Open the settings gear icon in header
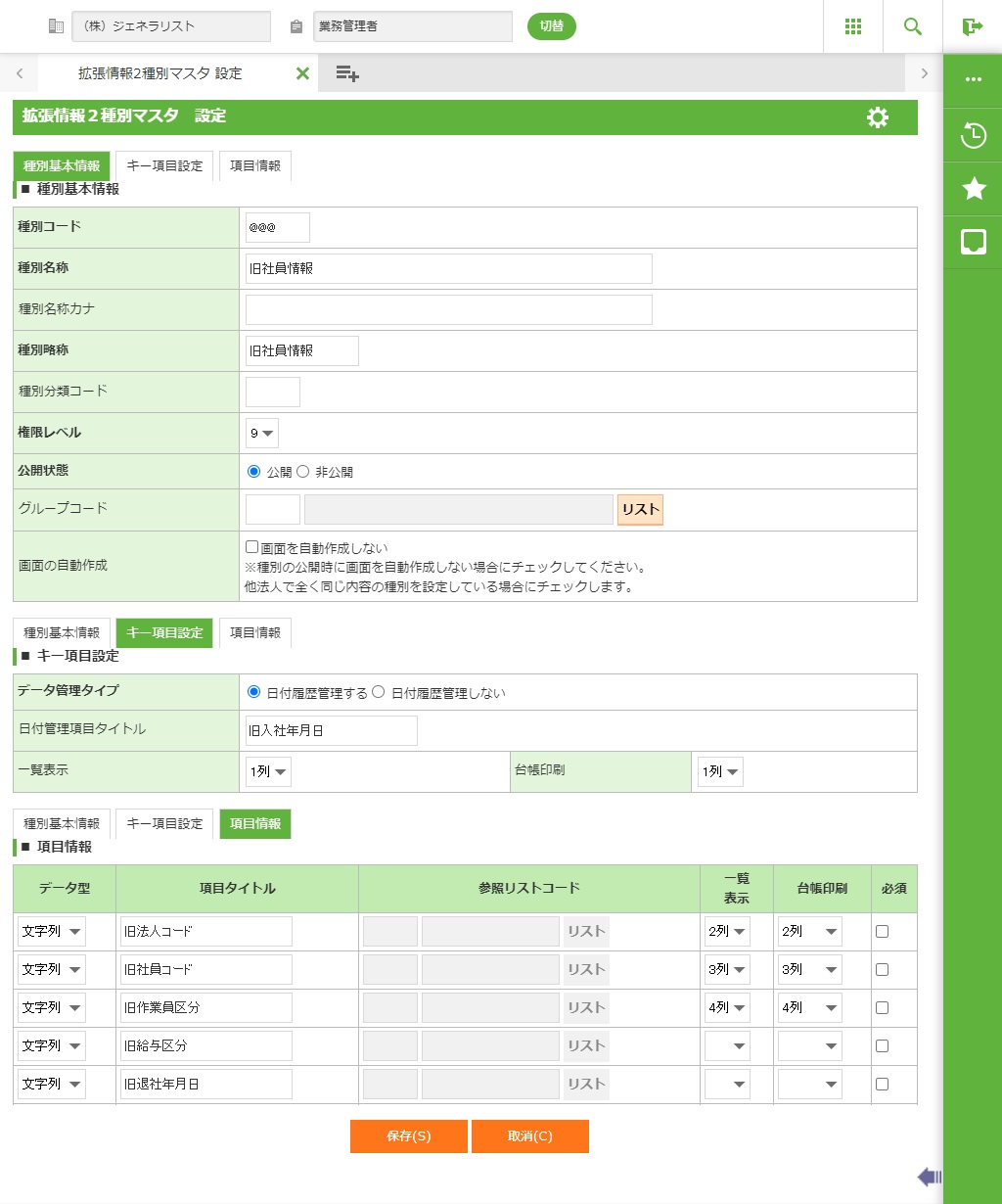Screen dimensions: 1002x1204 878,117
